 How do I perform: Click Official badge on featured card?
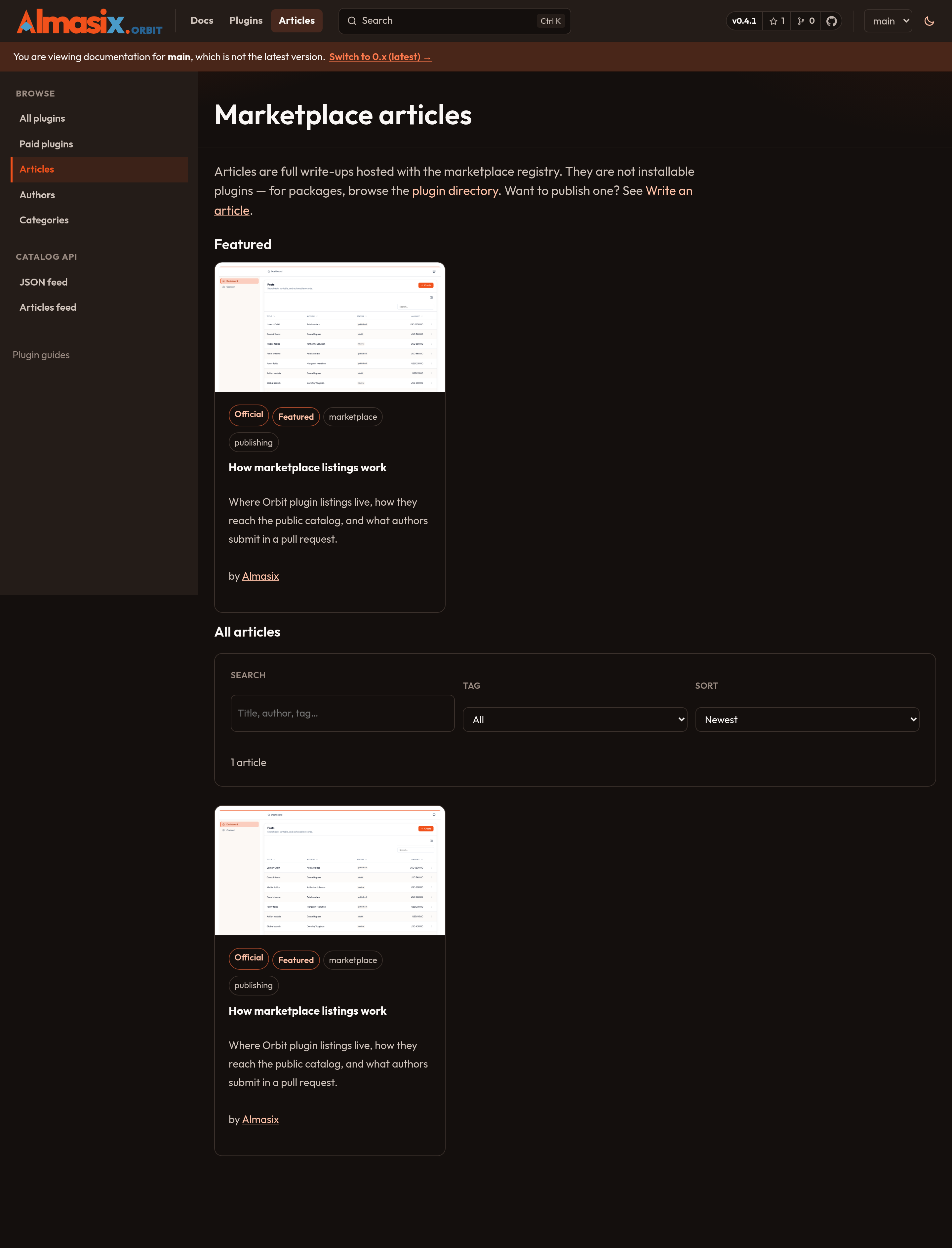[x=249, y=415]
